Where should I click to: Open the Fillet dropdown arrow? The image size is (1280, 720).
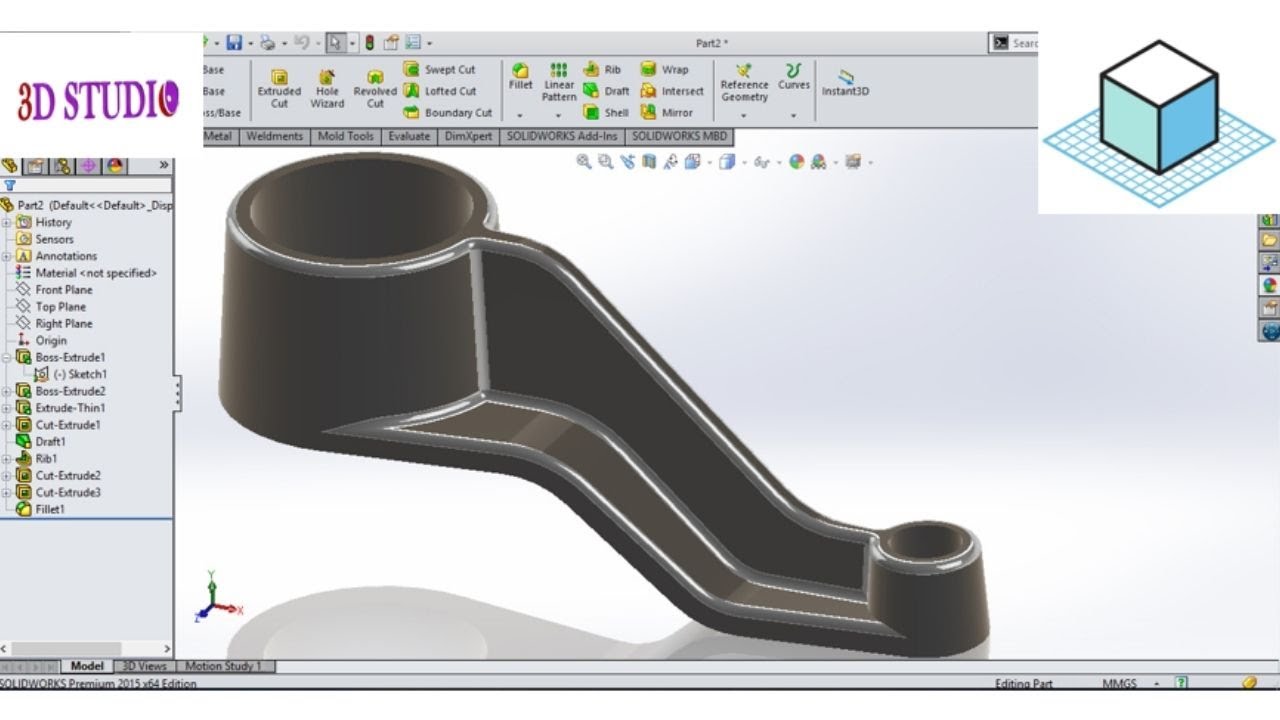tap(520, 115)
